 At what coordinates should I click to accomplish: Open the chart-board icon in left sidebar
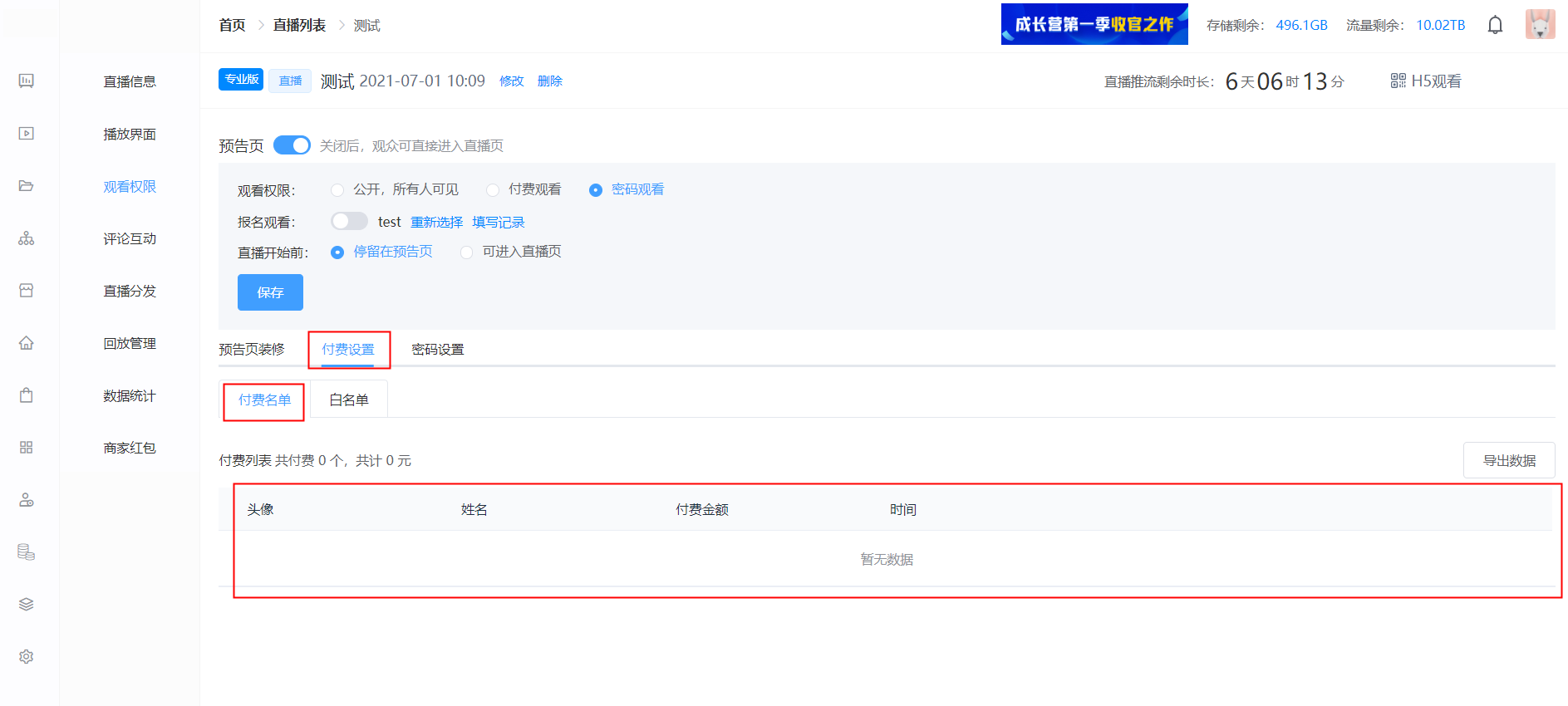point(27,81)
